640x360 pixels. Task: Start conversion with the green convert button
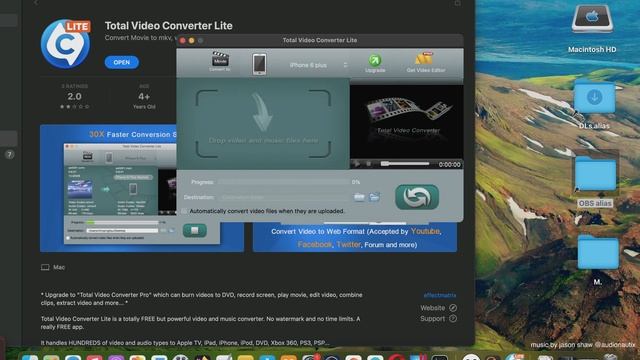pyautogui.click(x=417, y=197)
